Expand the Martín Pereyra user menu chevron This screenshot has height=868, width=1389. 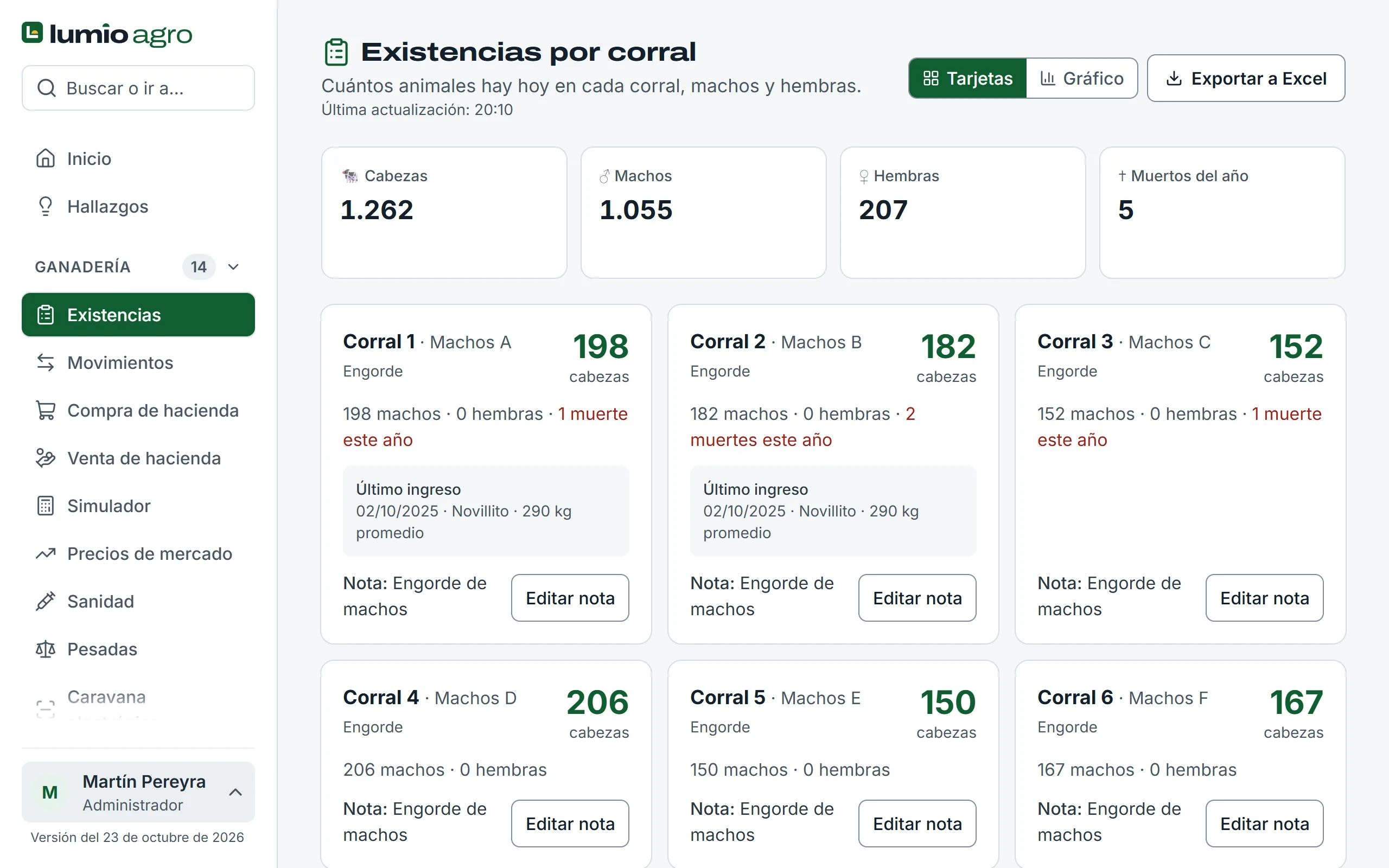point(235,792)
